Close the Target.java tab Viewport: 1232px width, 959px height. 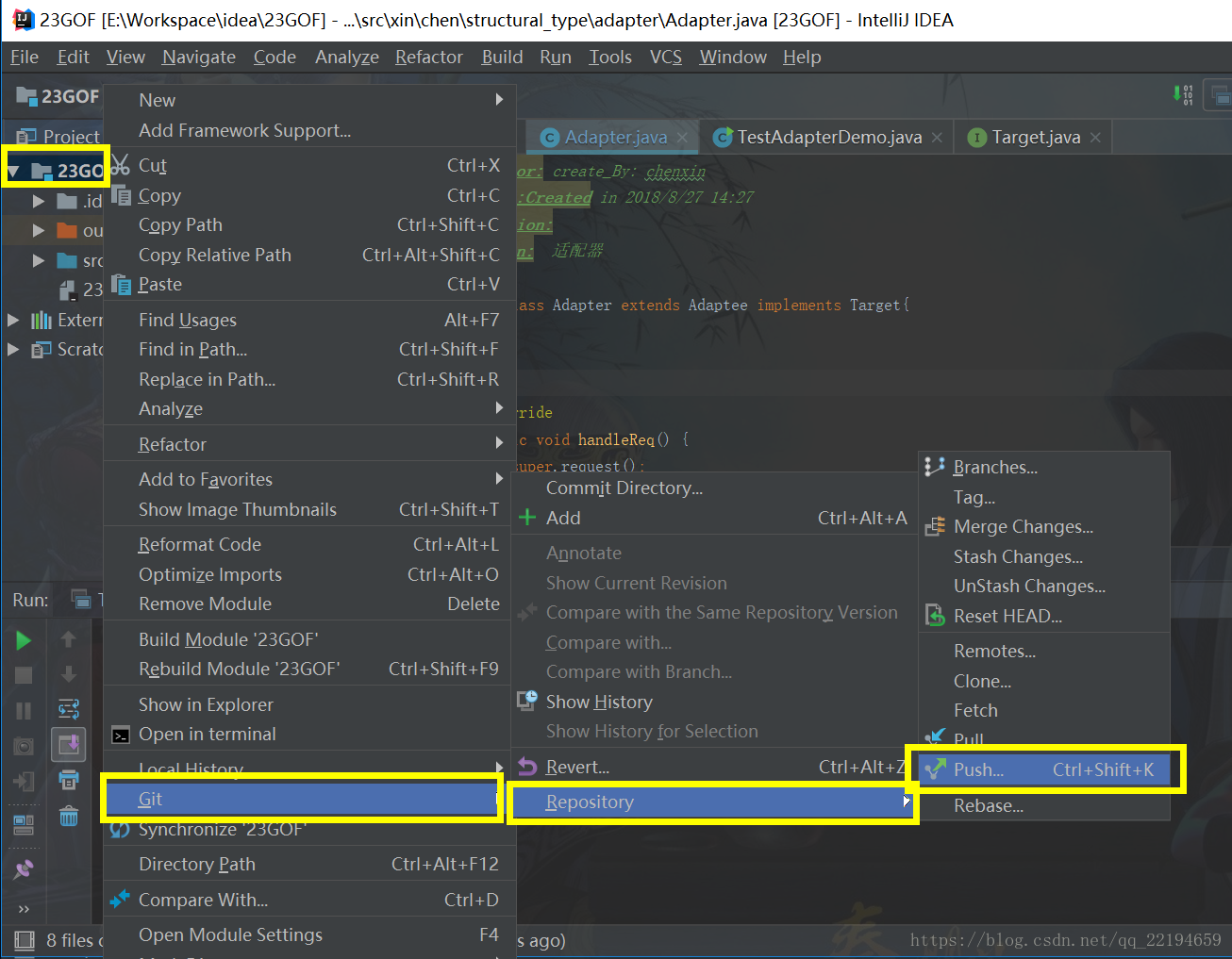pos(1095,138)
